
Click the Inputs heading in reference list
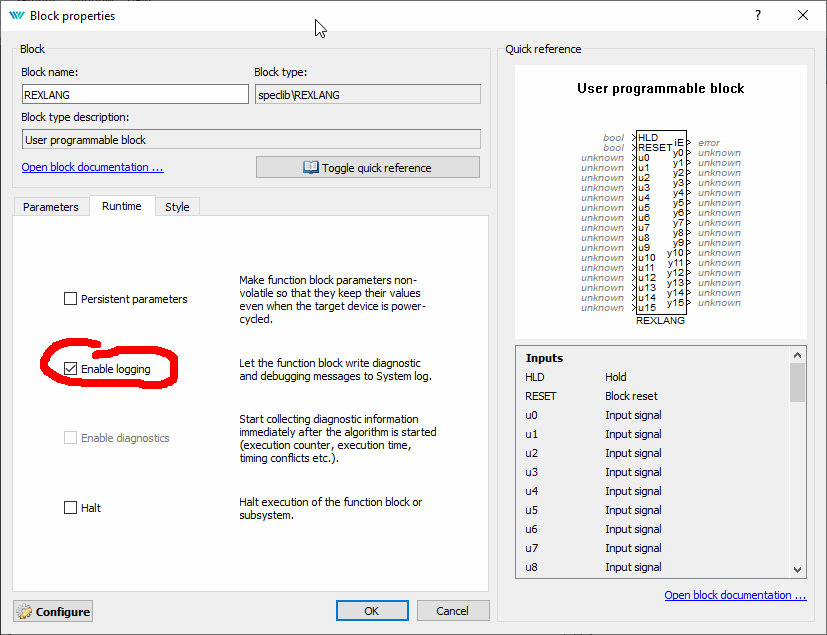coord(544,358)
